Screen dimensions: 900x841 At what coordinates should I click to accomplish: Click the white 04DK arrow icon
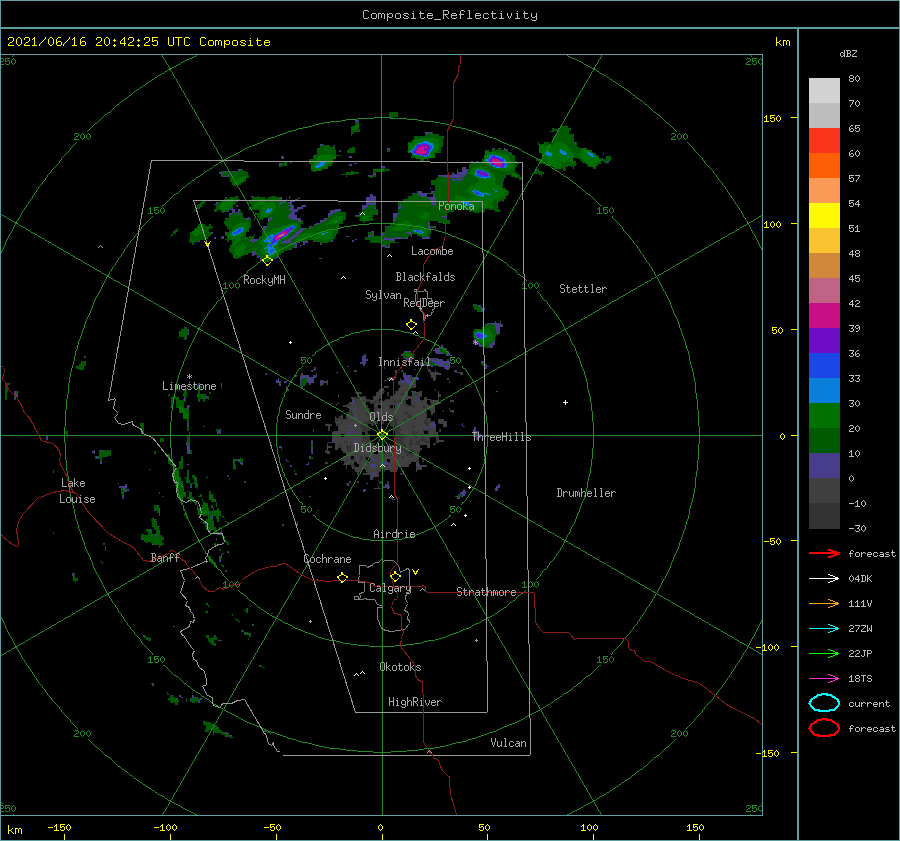click(824, 579)
